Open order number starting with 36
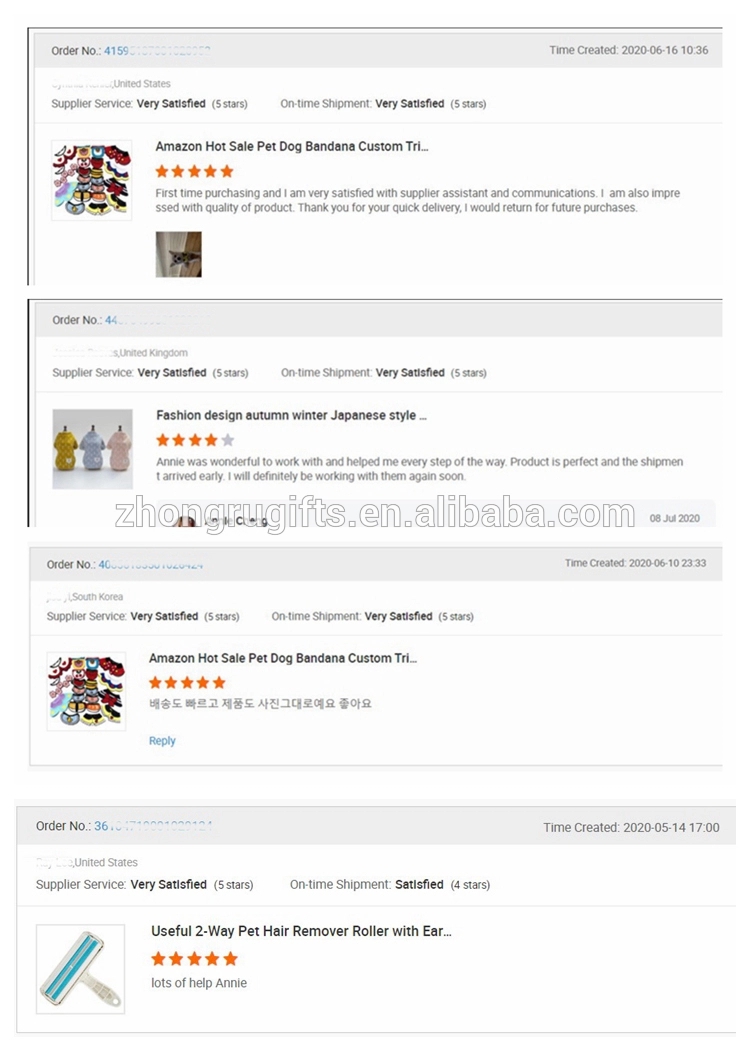 click(x=154, y=826)
